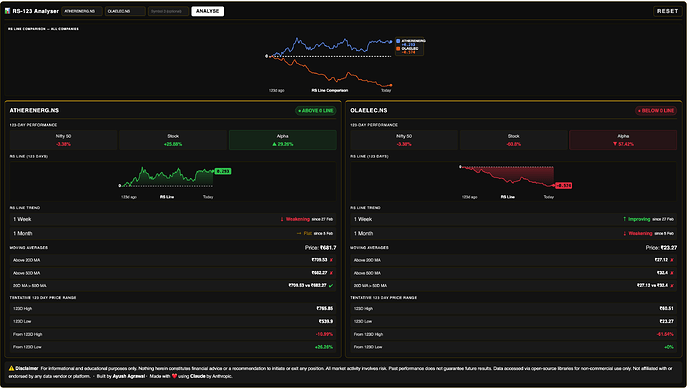690x388 pixels.
Task: Click the 1 Week label in ATHERENERG trend
Action: [x=22, y=219]
